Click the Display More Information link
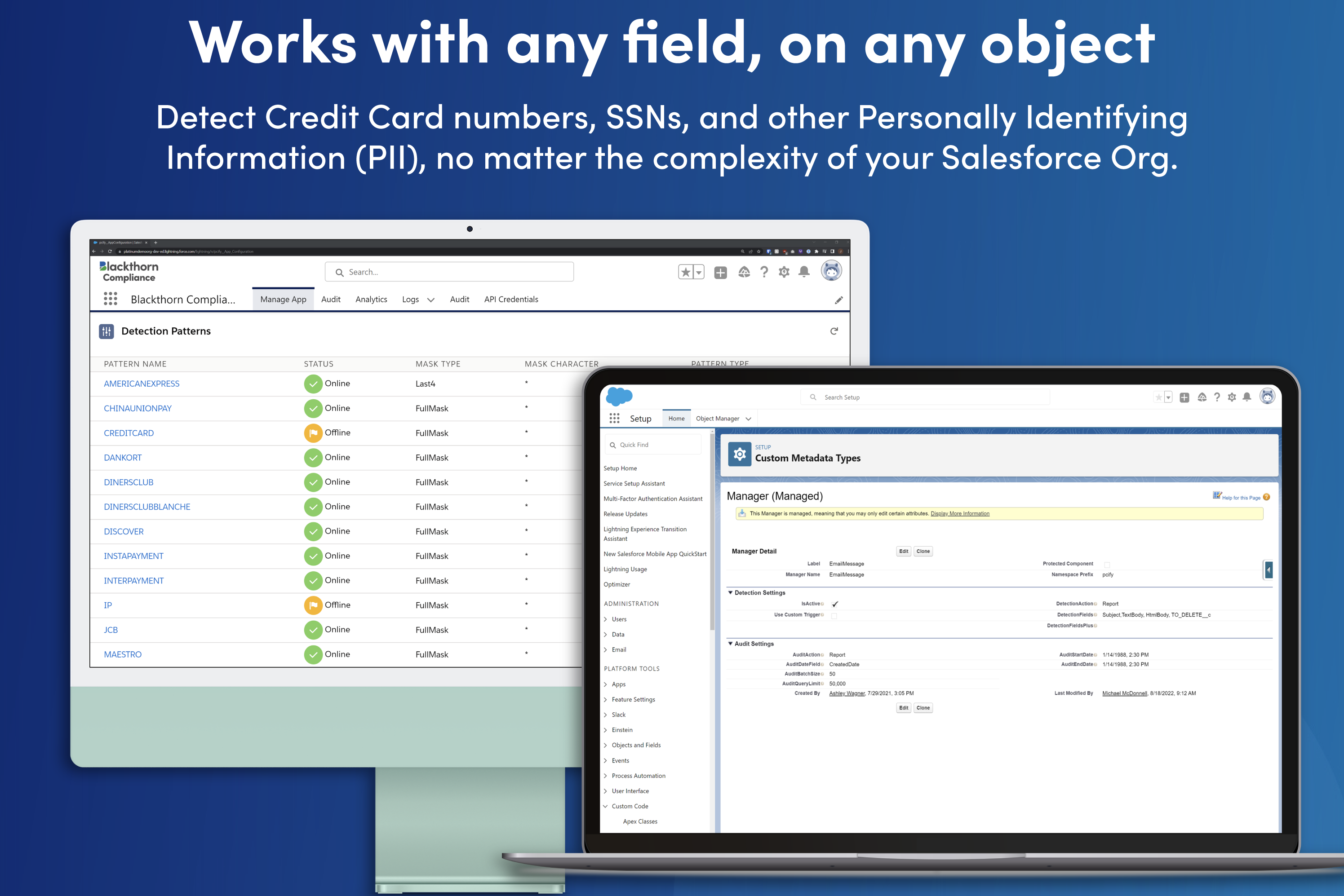 click(960, 514)
